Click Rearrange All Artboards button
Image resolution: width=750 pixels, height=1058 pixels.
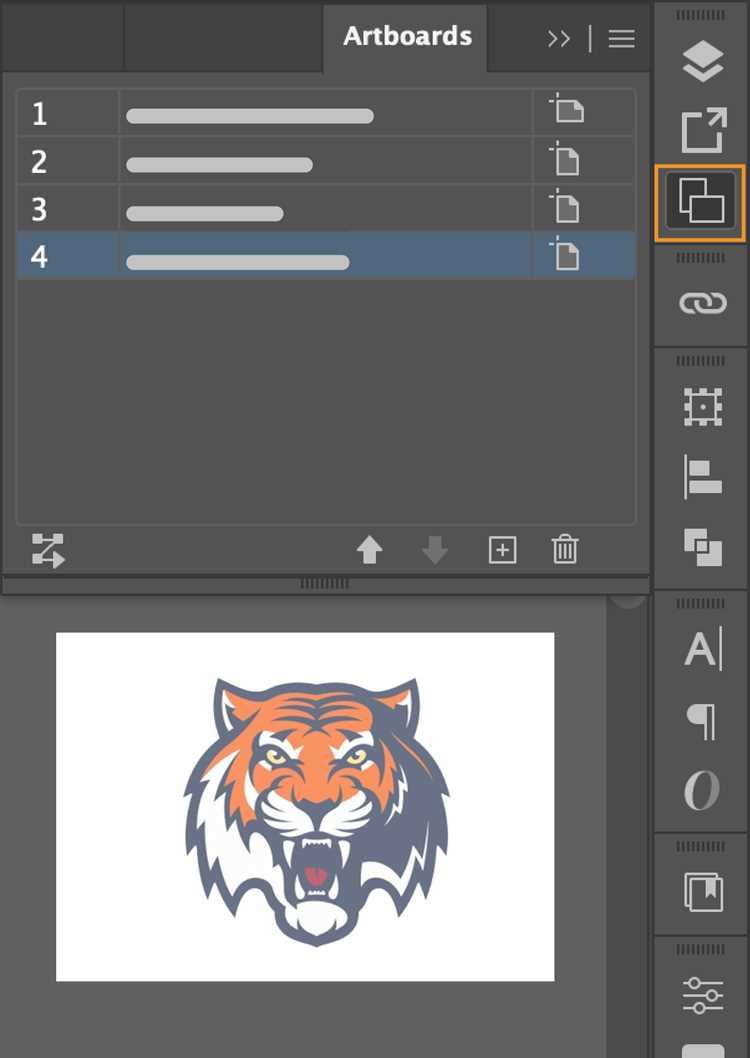coord(48,551)
